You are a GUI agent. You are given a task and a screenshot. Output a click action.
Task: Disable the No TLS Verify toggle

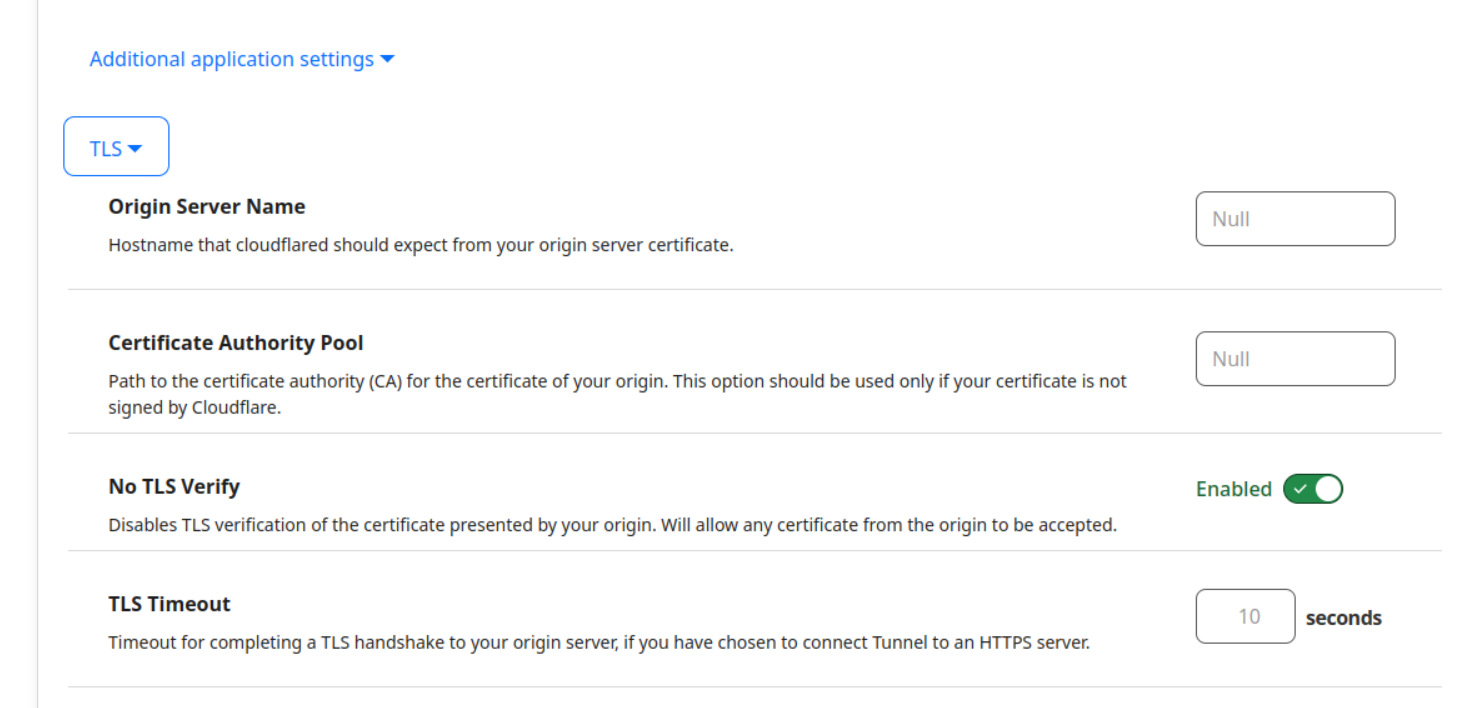[x=1312, y=489]
